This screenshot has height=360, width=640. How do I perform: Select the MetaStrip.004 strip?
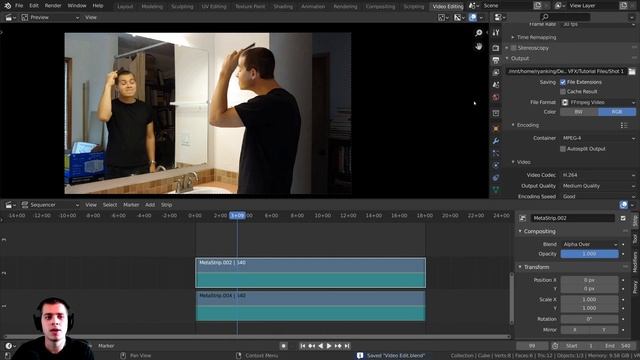(311, 306)
